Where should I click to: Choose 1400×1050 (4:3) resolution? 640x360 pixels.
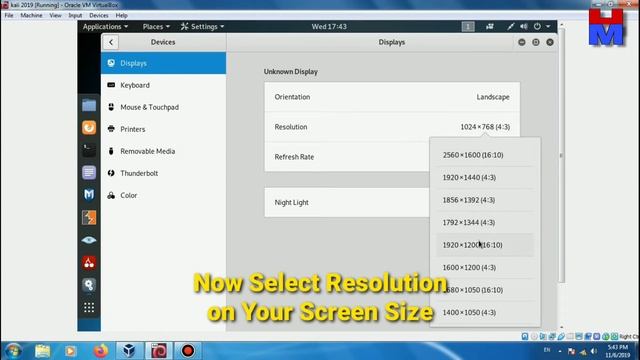pos(485,312)
